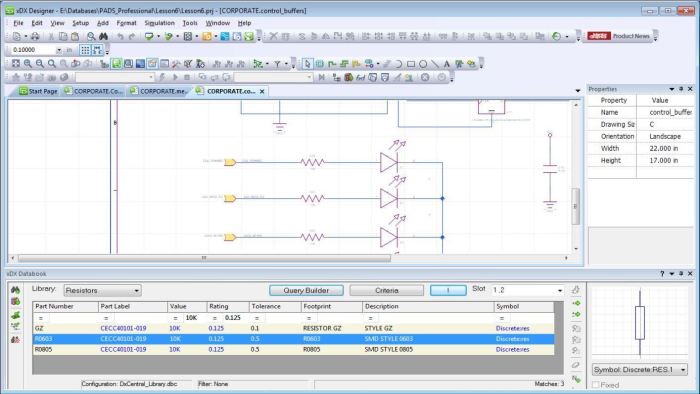Click CECC40101-019 link in R0805 row
Viewport: 700px width, 394px height.
click(x=123, y=349)
